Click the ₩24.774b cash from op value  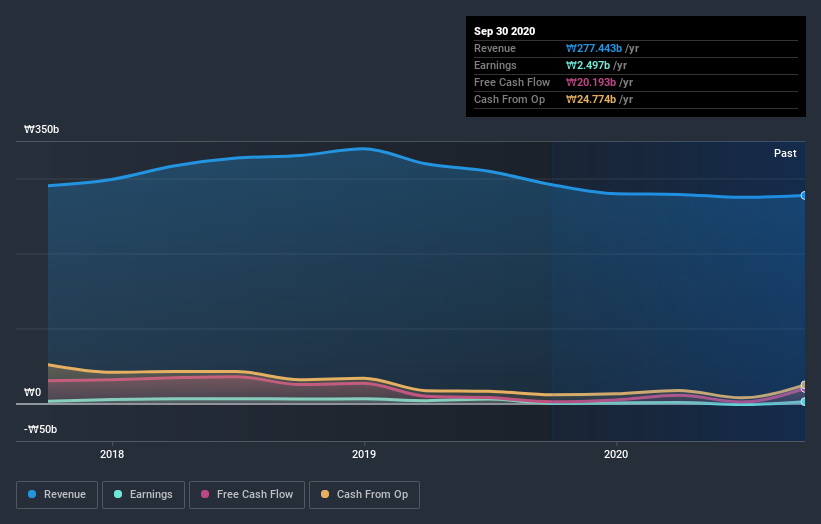pyautogui.click(x=591, y=99)
